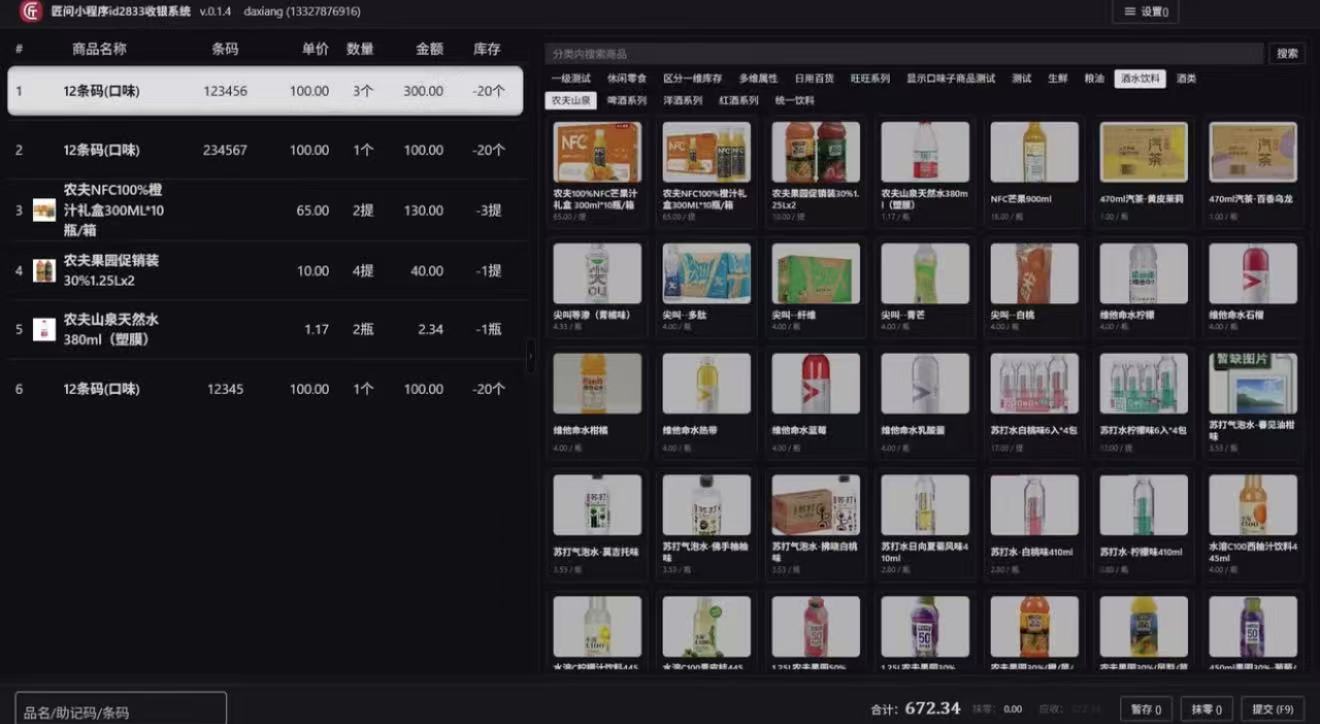Open the 统一饮料 subcategory

point(795,101)
